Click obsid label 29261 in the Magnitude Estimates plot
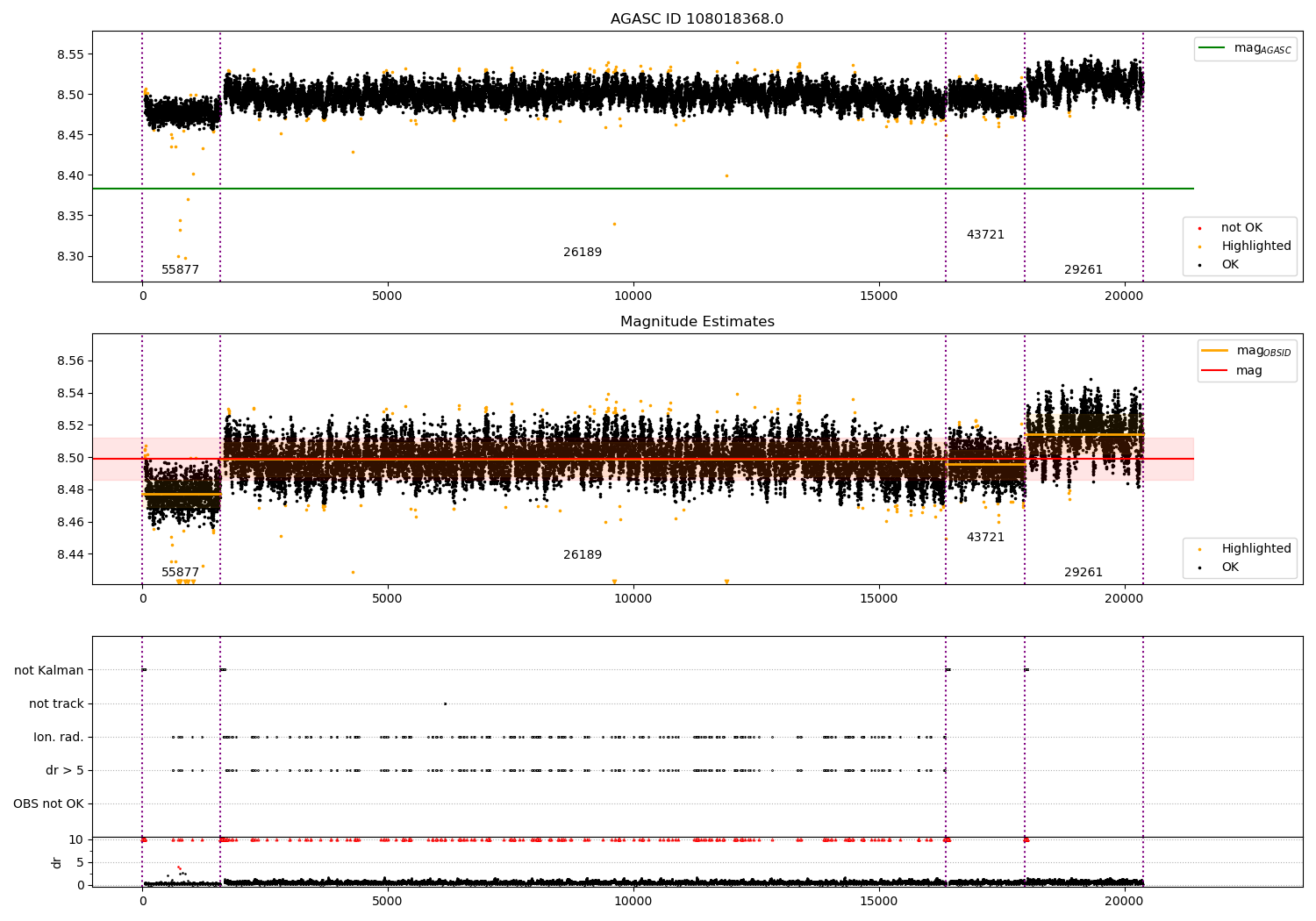The image size is (1316, 921). tap(1084, 573)
